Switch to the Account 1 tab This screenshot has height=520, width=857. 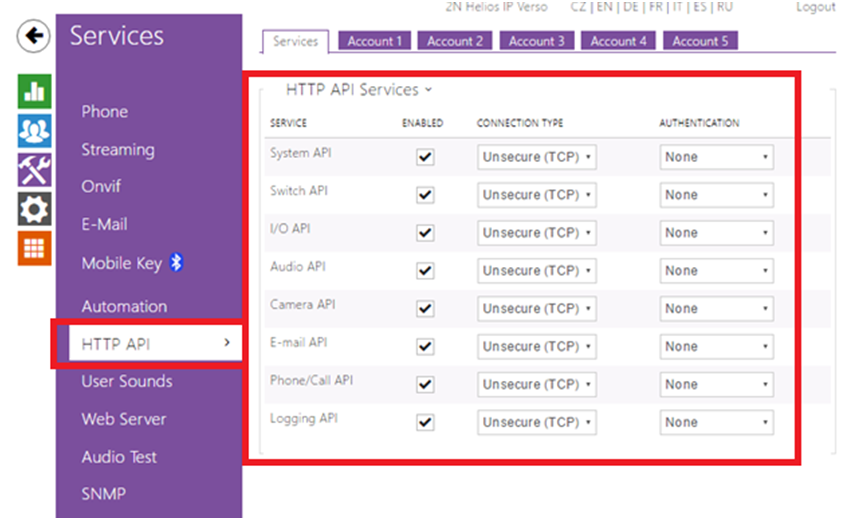coord(375,41)
